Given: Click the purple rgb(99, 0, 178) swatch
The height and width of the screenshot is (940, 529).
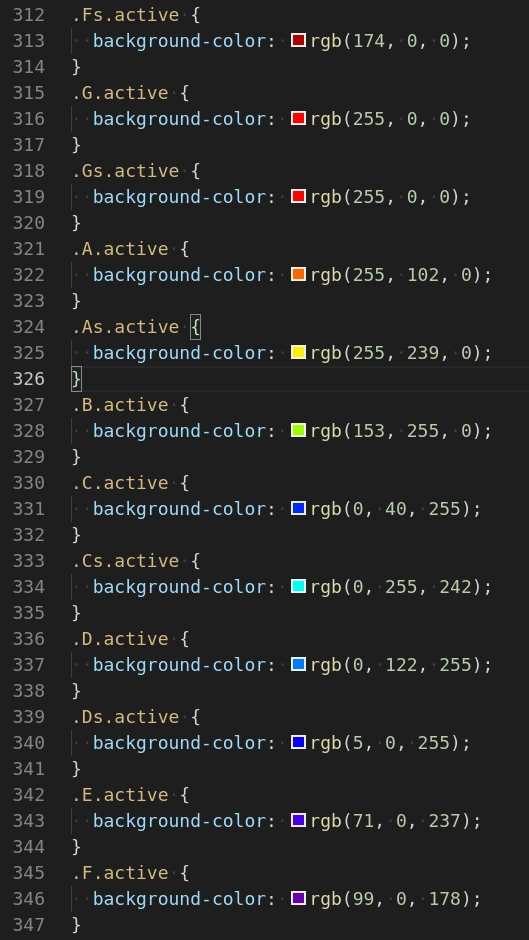Looking at the screenshot, I should (298, 897).
